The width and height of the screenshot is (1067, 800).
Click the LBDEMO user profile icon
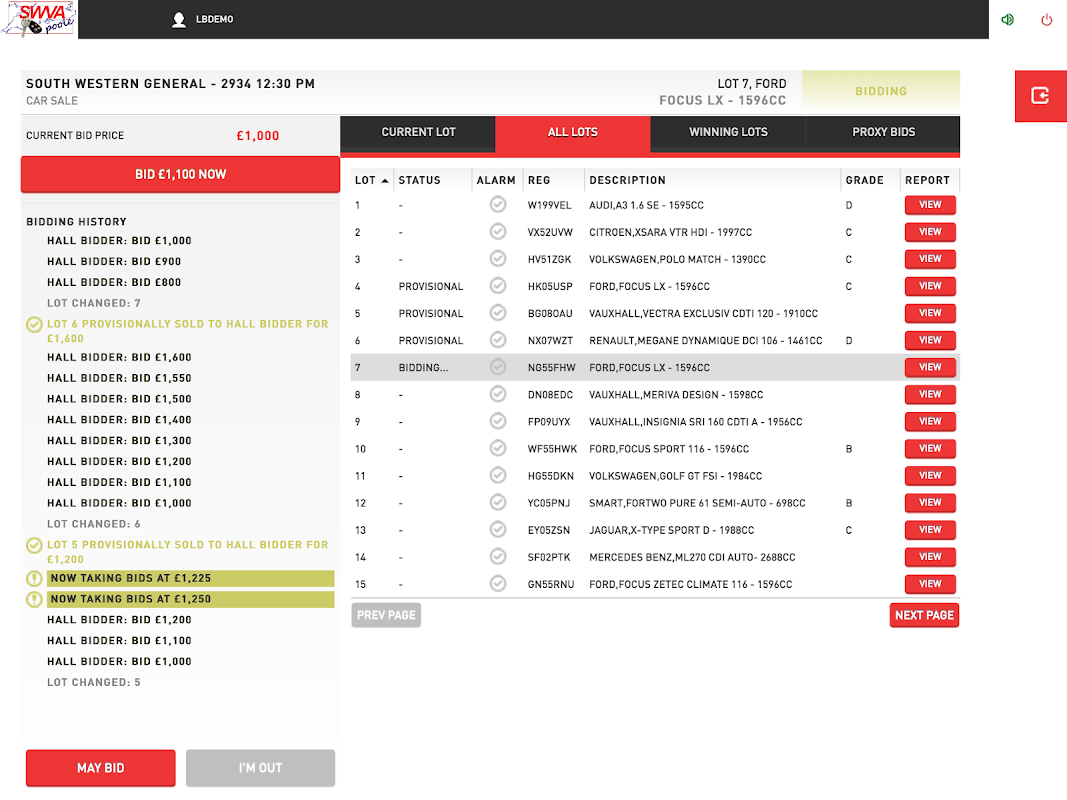pos(179,20)
